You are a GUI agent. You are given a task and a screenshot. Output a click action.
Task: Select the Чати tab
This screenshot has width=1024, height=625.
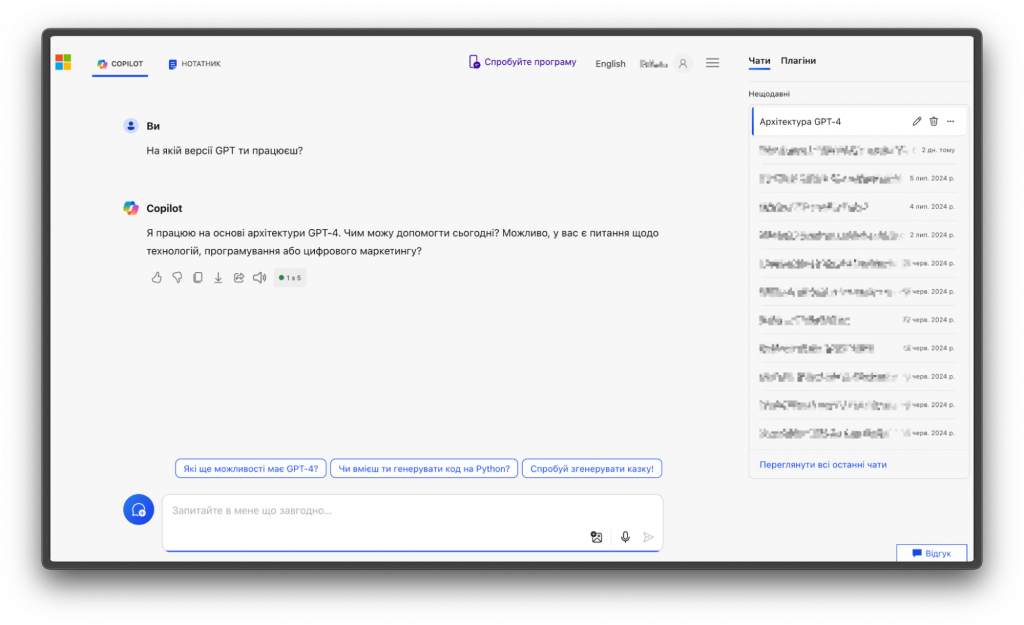(x=759, y=61)
